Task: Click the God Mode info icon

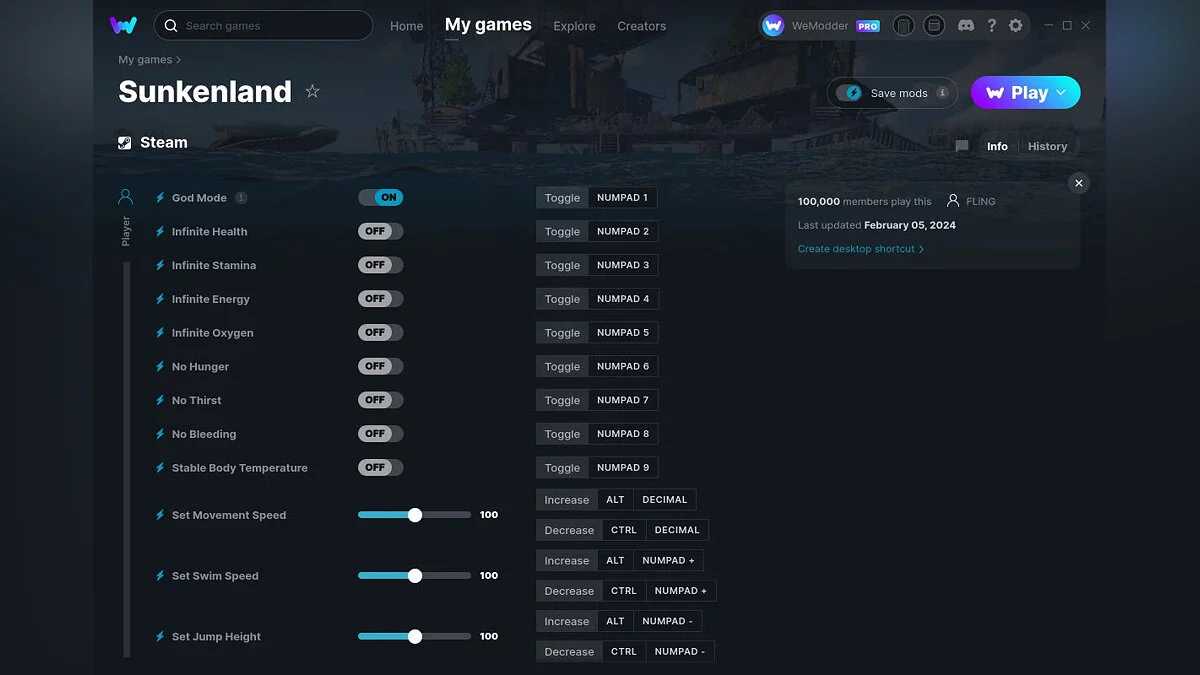Action: coord(241,198)
